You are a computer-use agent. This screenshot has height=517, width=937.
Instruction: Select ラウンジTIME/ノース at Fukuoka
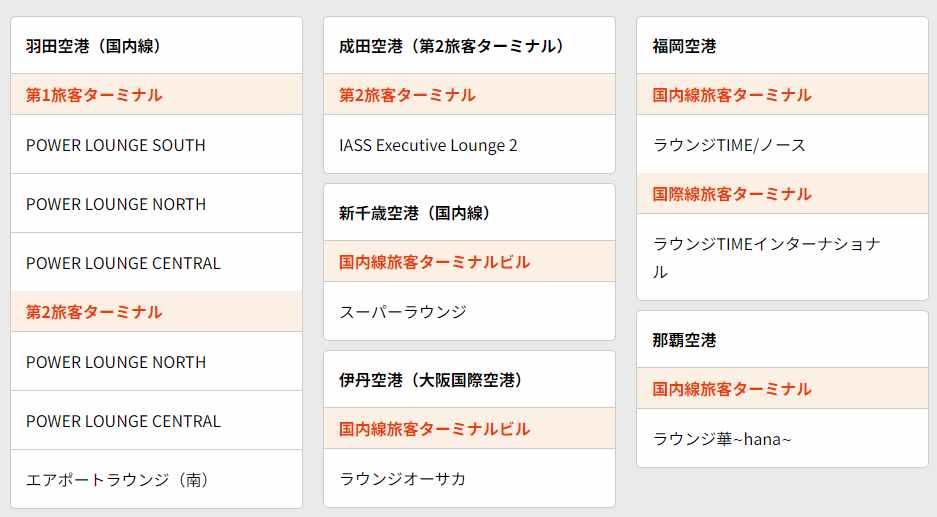coord(729,145)
